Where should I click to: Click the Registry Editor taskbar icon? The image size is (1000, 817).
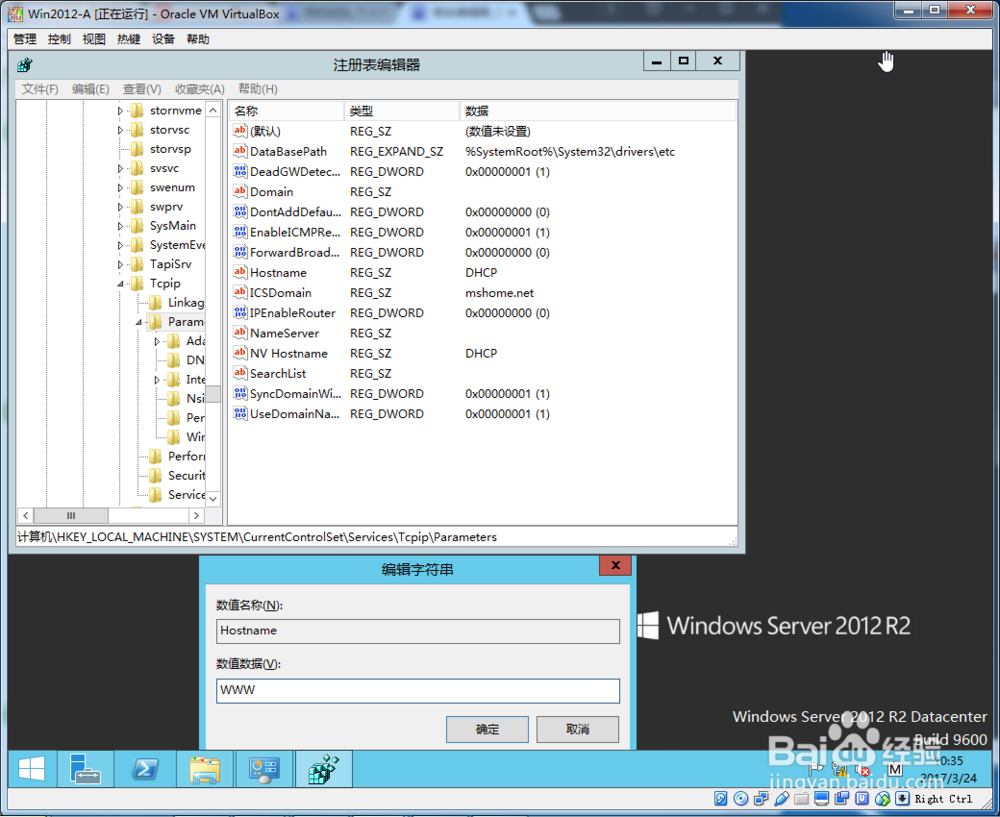point(323,769)
